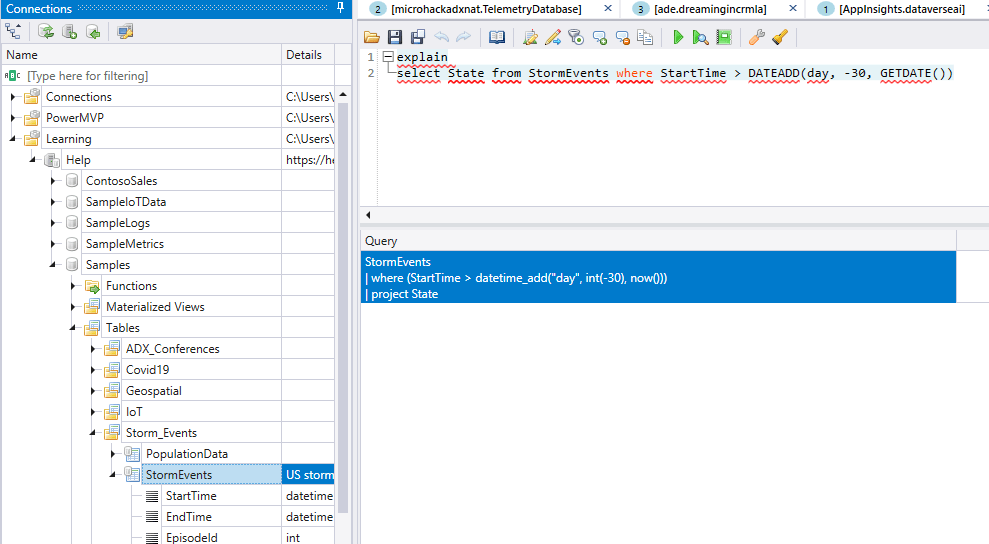Viewport: 989px width, 544px height.
Task: Toggle the pin on the Connections panel
Action: (342, 9)
